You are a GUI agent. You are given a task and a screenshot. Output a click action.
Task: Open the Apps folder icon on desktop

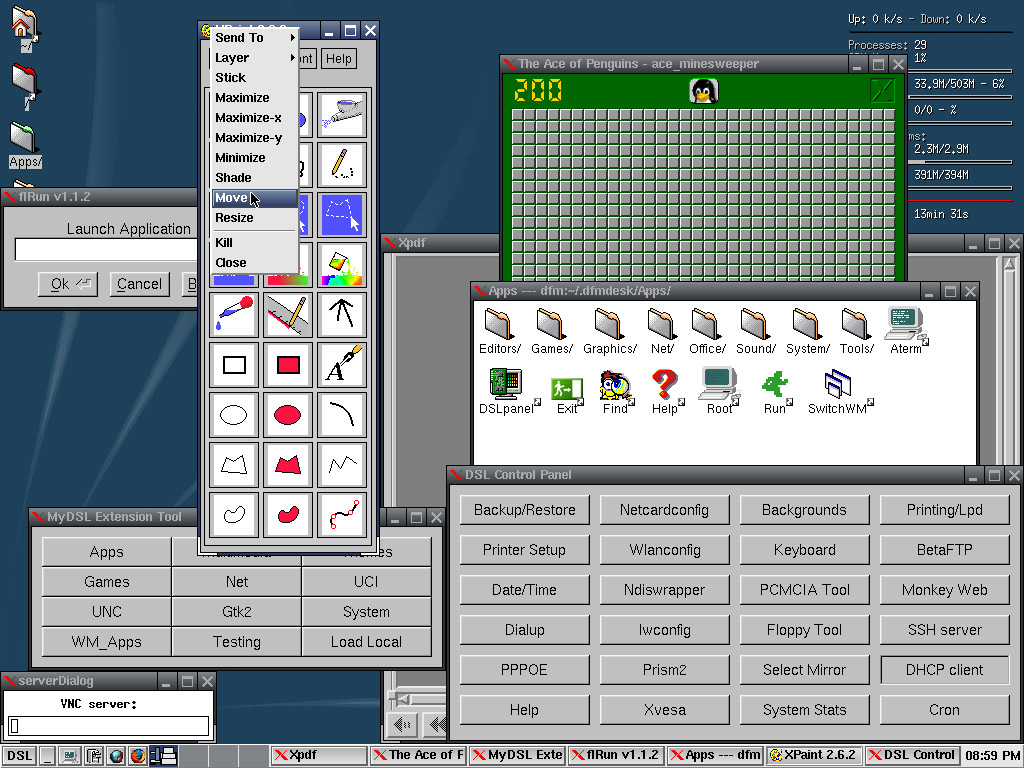[25, 144]
